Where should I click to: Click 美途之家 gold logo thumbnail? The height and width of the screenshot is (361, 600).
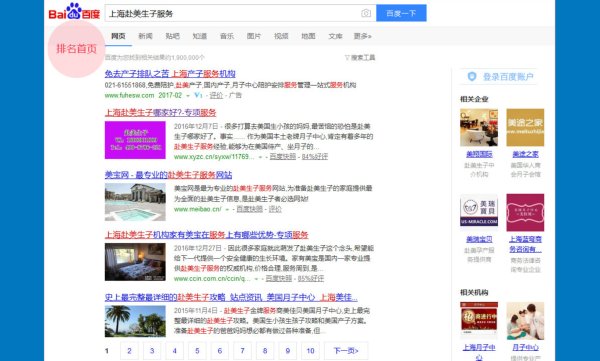click(x=525, y=127)
